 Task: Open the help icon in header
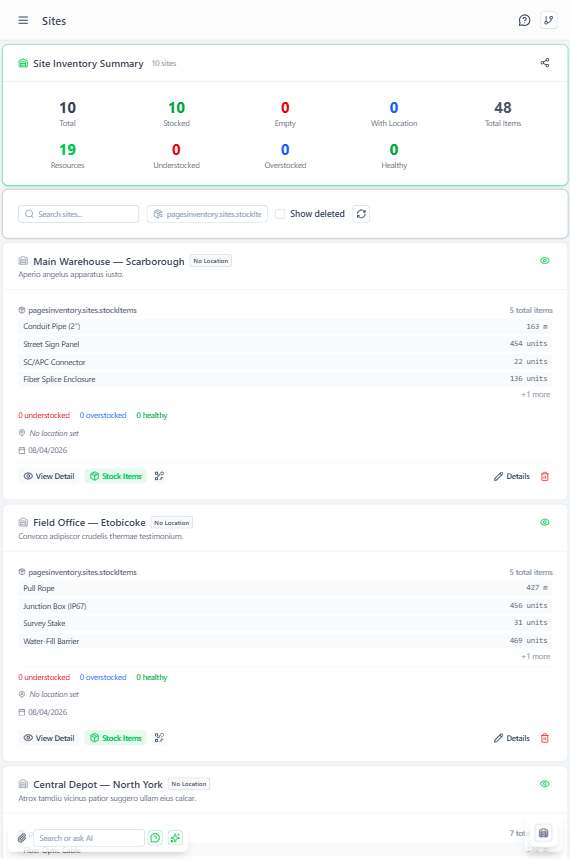tap(525, 20)
